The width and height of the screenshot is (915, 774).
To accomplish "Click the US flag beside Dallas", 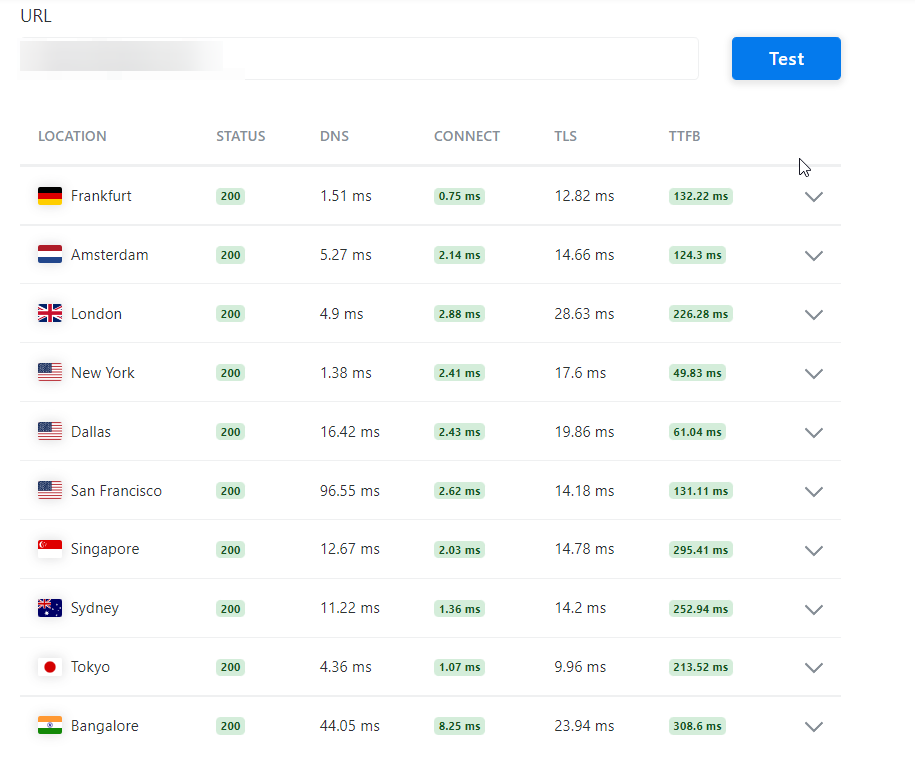I will click(x=50, y=431).
